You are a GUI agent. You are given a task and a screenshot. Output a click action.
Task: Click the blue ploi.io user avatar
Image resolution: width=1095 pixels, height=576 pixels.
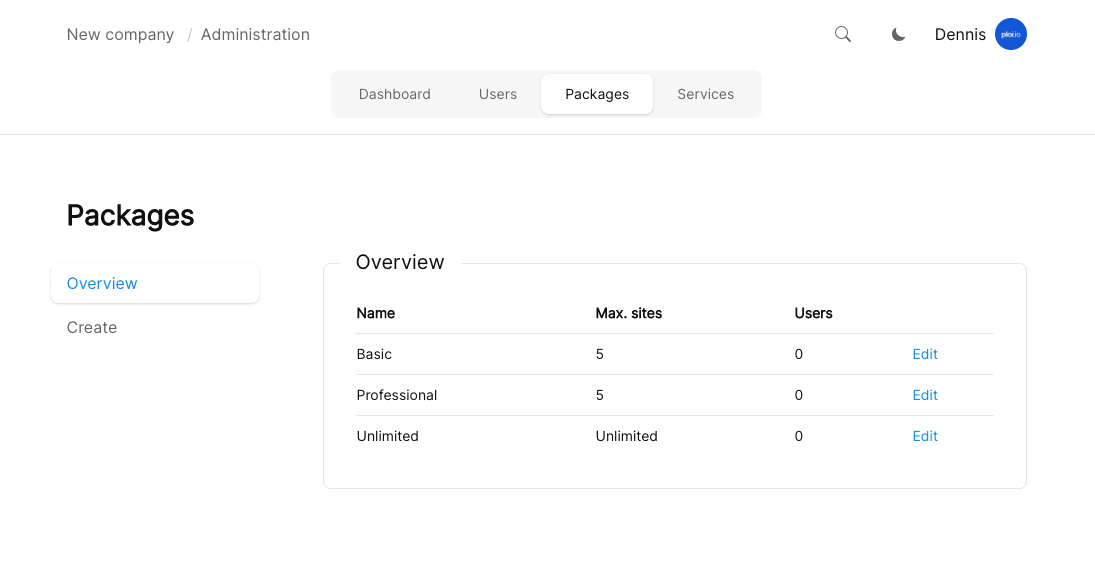pos(1010,34)
